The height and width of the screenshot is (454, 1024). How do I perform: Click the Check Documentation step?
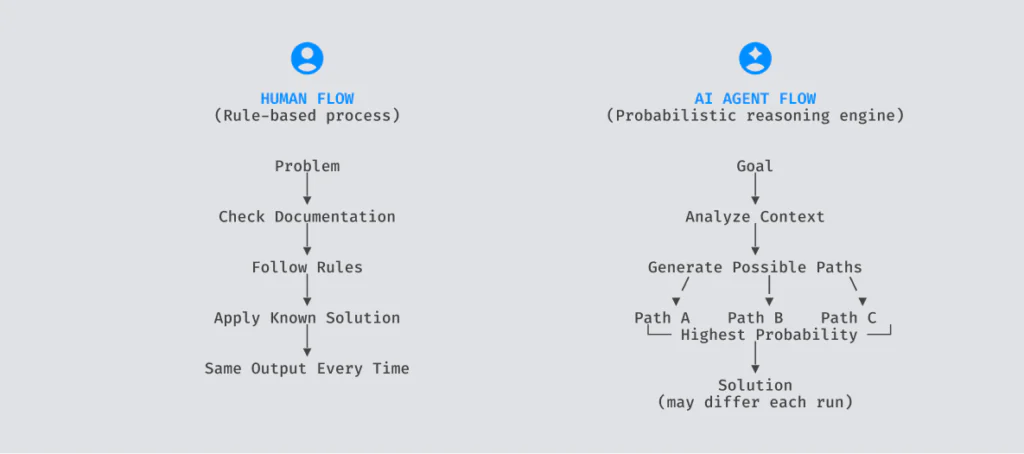[x=307, y=217]
